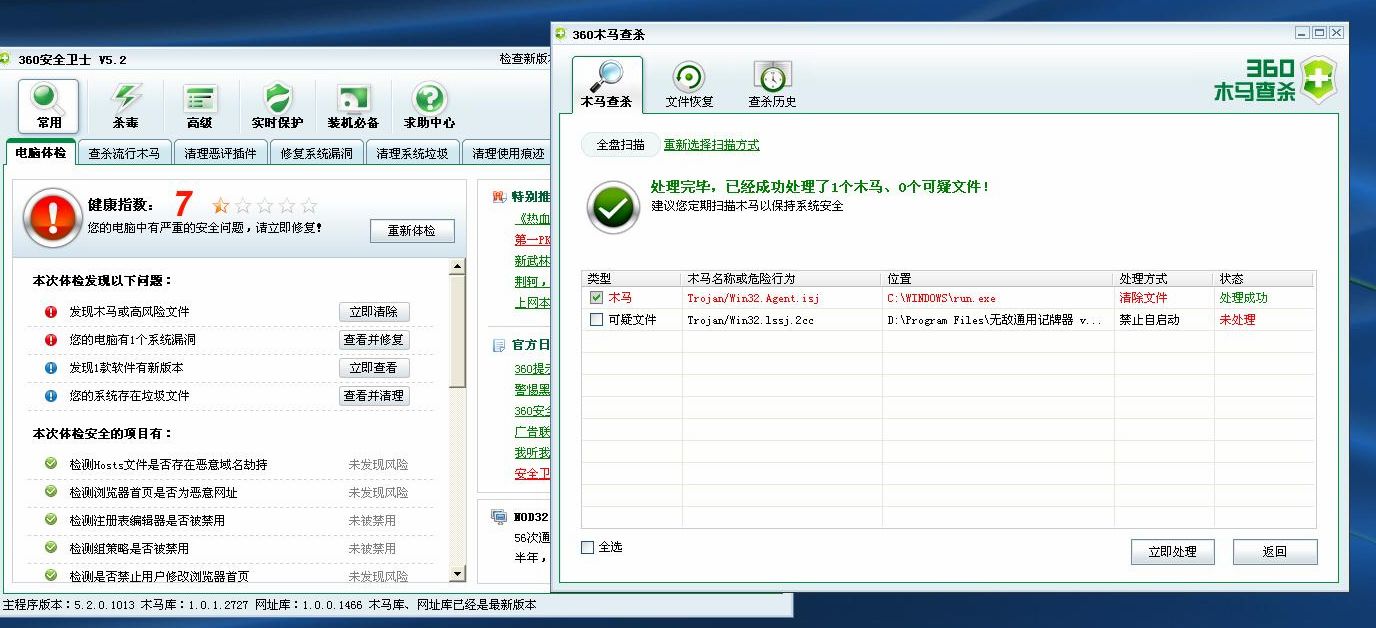Tick the 全选 checkbox
Image resolution: width=1376 pixels, height=628 pixels.
pyautogui.click(x=587, y=547)
